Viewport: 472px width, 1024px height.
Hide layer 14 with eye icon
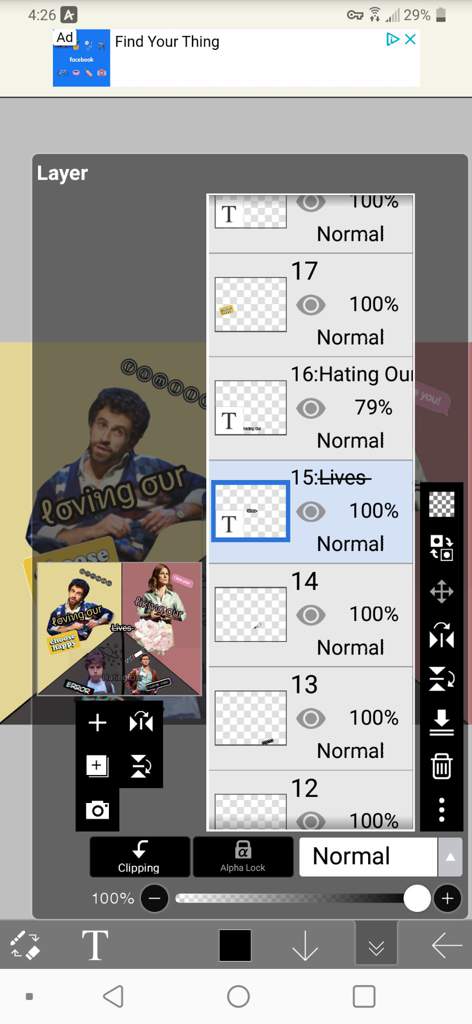point(311,615)
